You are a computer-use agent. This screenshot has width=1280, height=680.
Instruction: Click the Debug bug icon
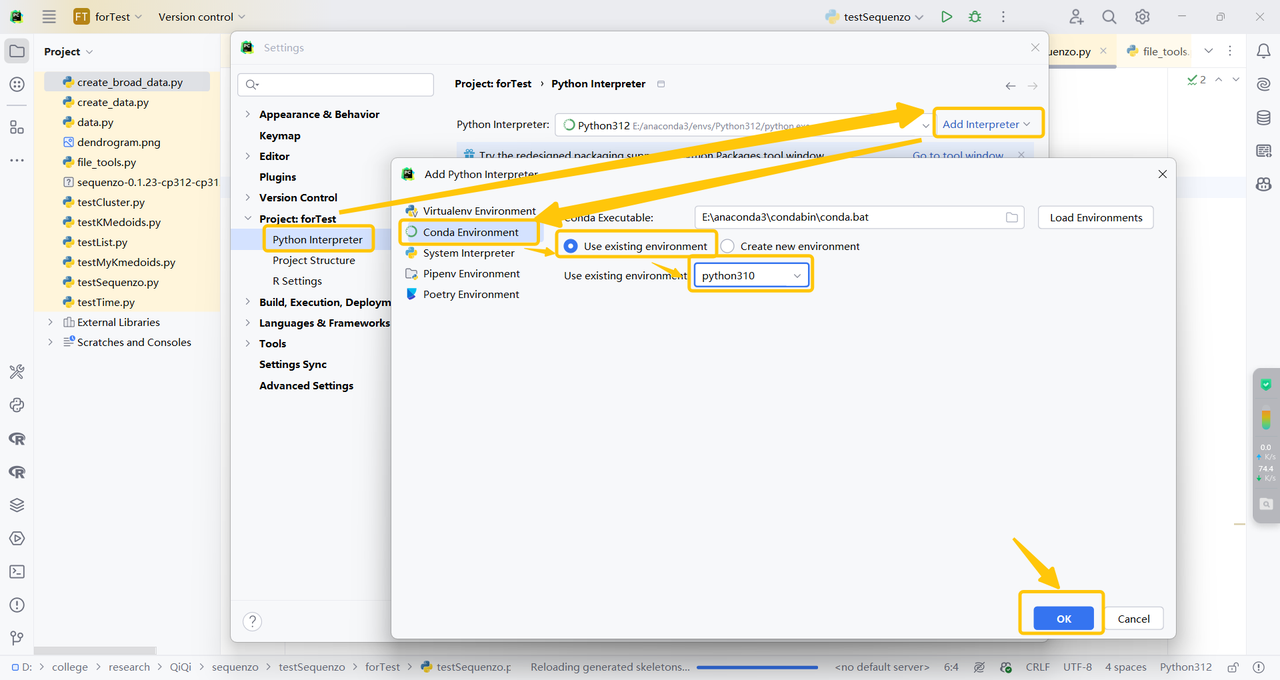tap(975, 17)
